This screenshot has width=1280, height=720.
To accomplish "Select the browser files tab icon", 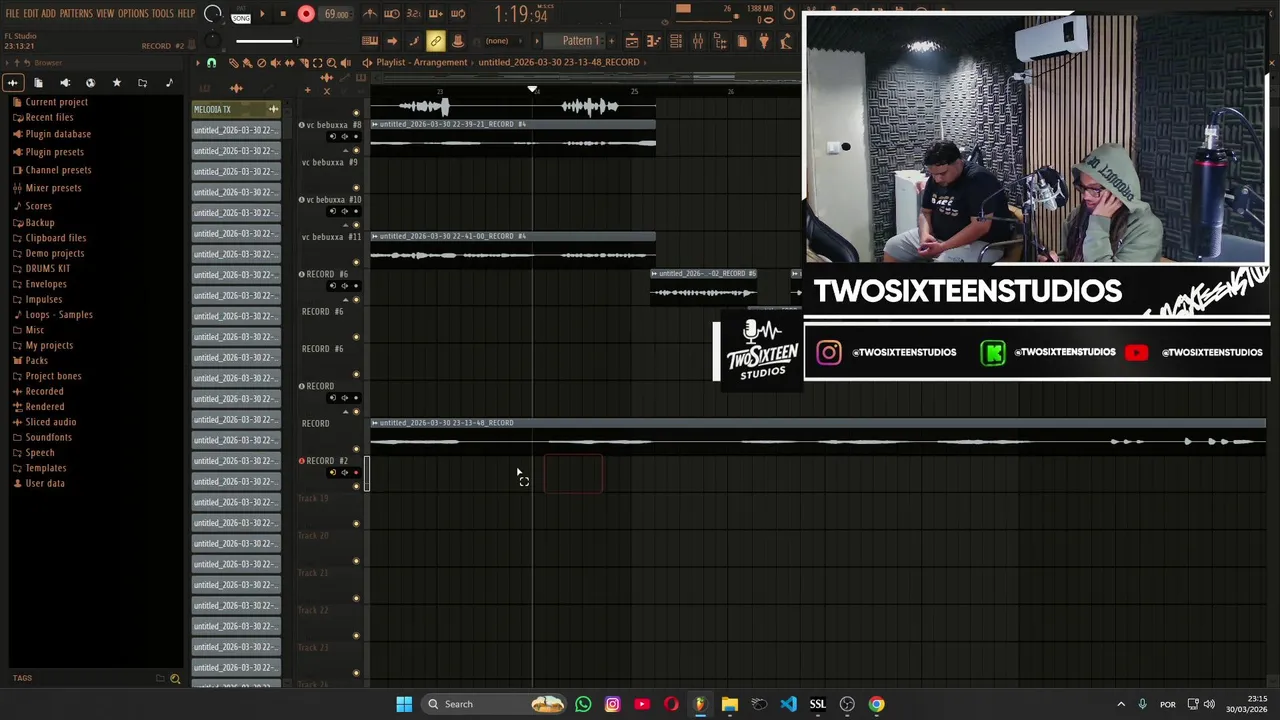I will tap(38, 83).
